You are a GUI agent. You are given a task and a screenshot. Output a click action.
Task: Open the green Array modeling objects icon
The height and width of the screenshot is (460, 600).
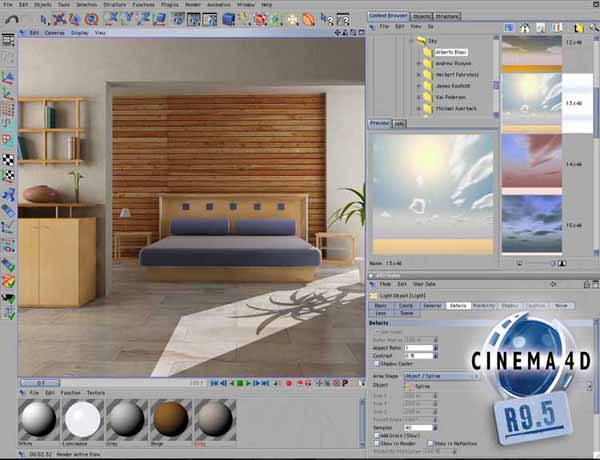click(276, 19)
